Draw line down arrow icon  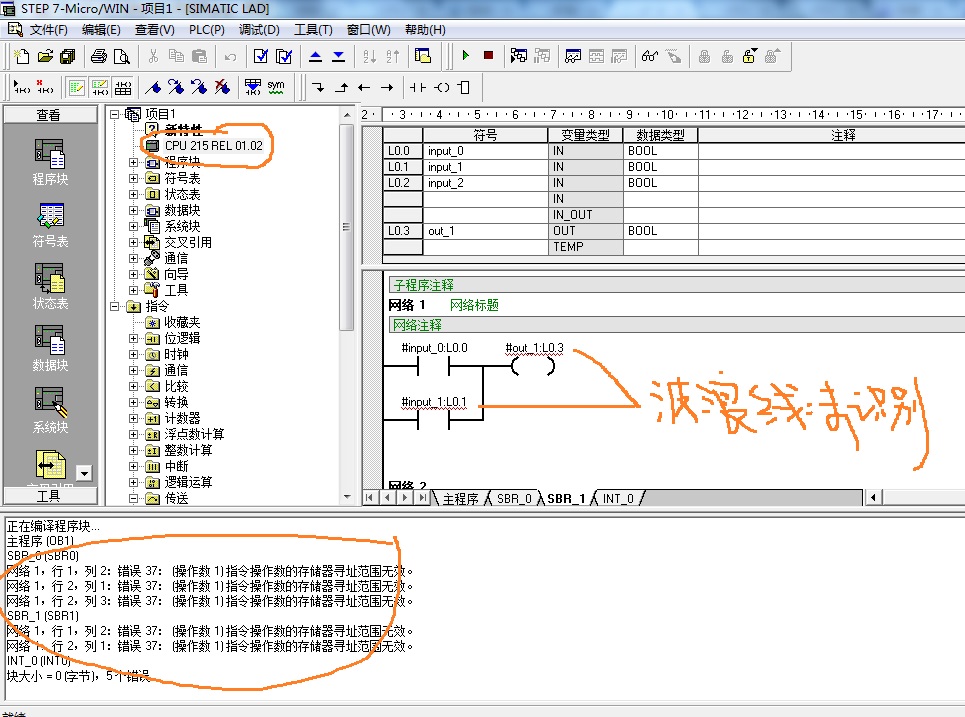coord(318,87)
